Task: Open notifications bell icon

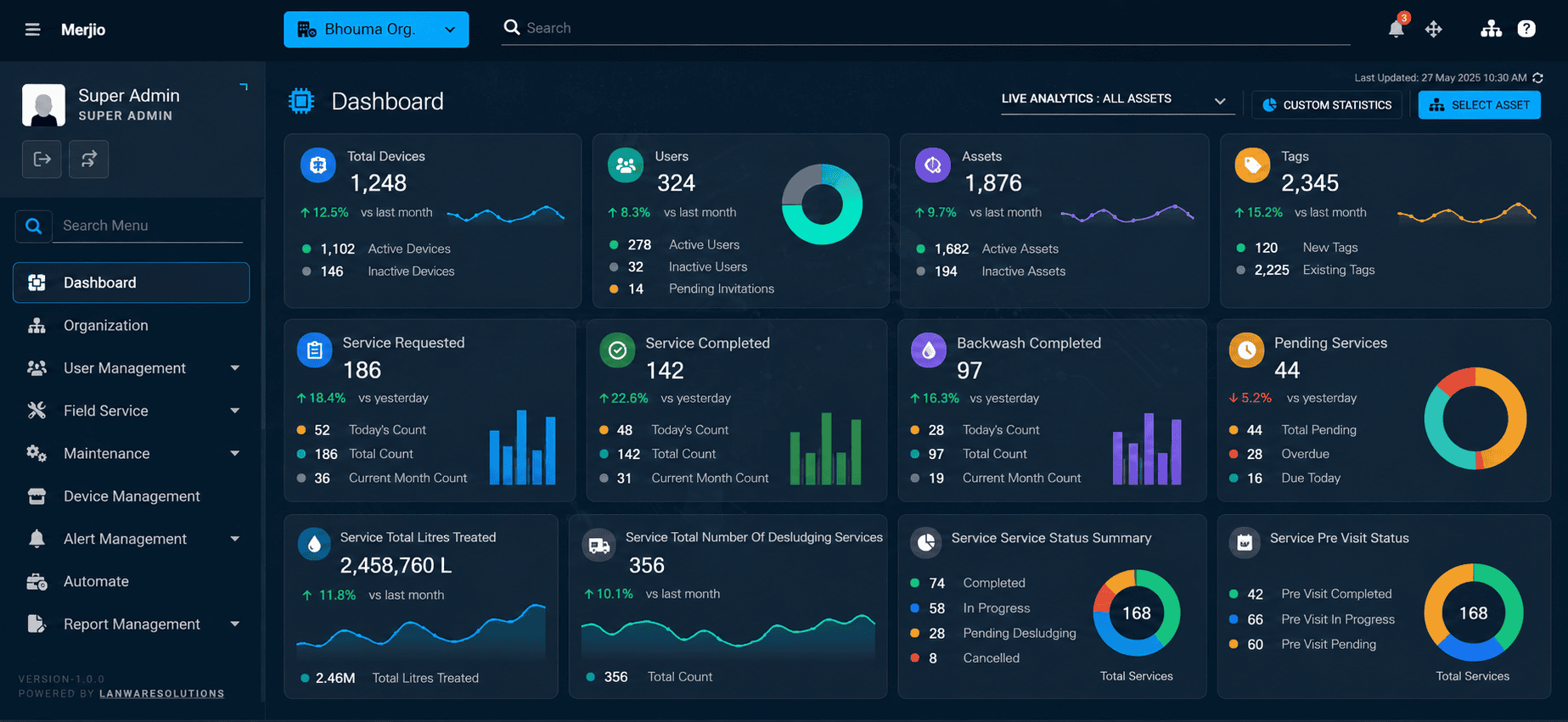Action: [1397, 28]
